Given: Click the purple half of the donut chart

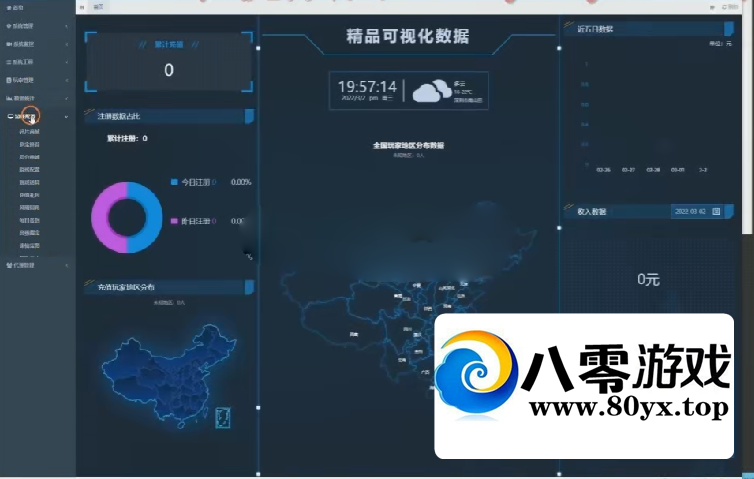Looking at the screenshot, I should pos(101,217).
